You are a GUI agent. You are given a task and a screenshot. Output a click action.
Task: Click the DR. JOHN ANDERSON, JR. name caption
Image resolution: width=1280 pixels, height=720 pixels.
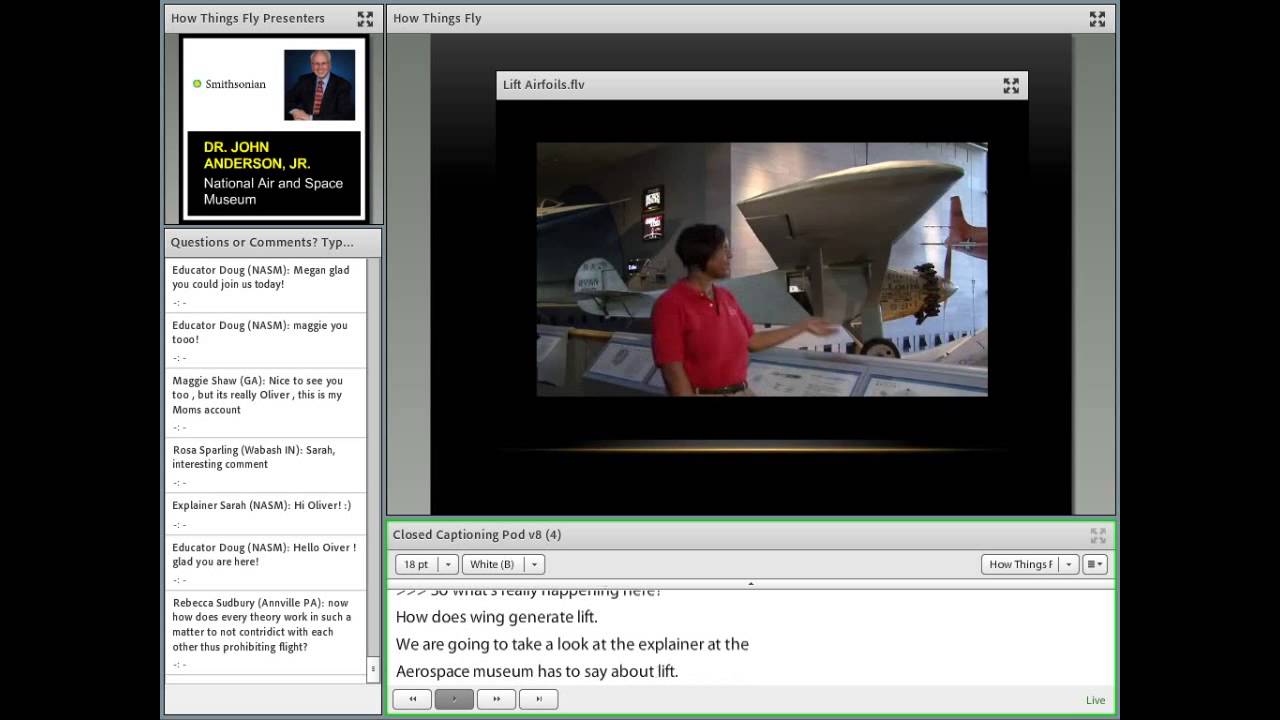click(257, 155)
